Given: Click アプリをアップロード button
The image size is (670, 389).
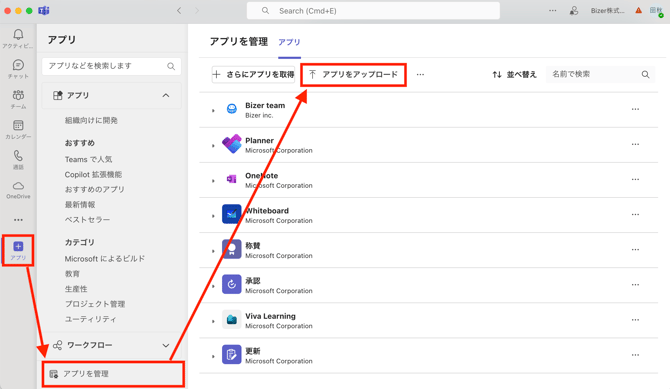Looking at the screenshot, I should tap(353, 74).
